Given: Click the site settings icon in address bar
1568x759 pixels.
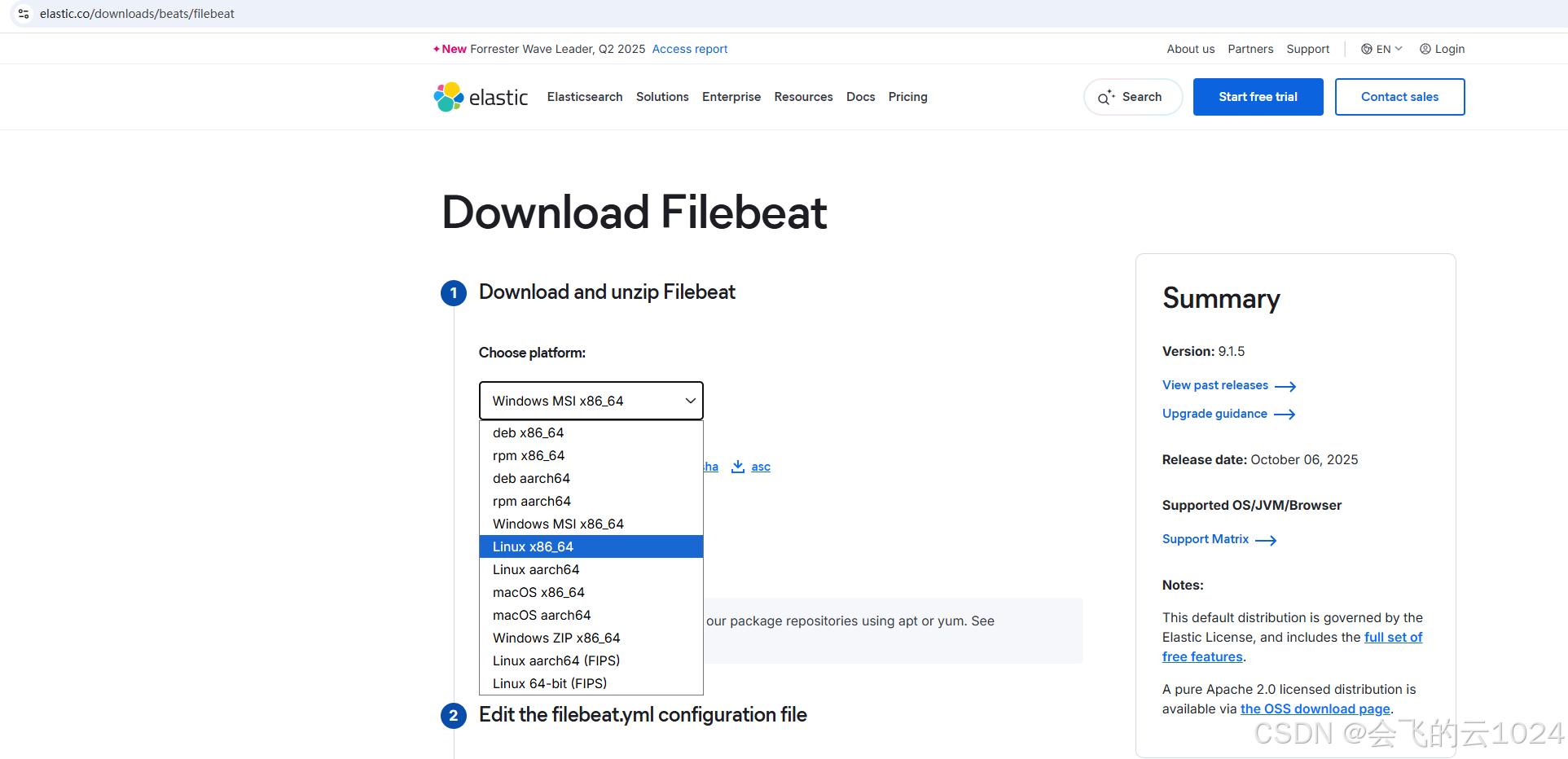Looking at the screenshot, I should pyautogui.click(x=24, y=14).
